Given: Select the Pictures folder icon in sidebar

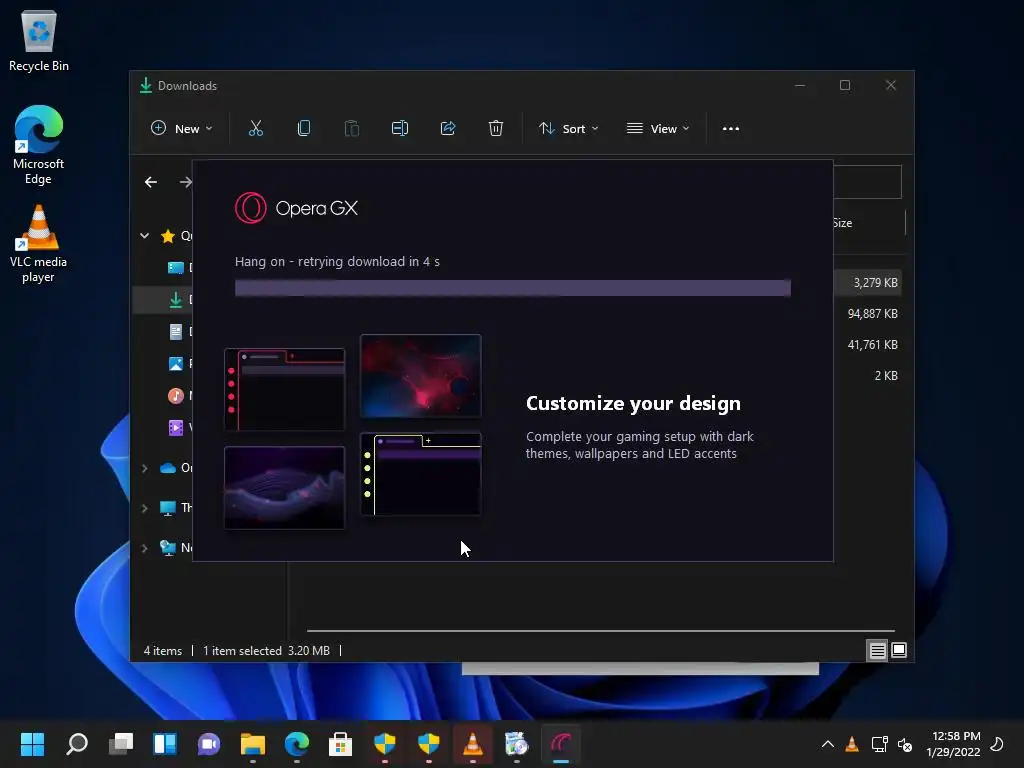Looking at the screenshot, I should [x=176, y=364].
